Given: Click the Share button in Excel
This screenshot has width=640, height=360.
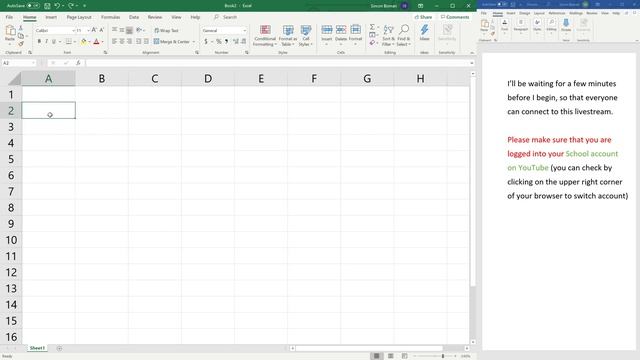Looking at the screenshot, I should click(423, 17).
